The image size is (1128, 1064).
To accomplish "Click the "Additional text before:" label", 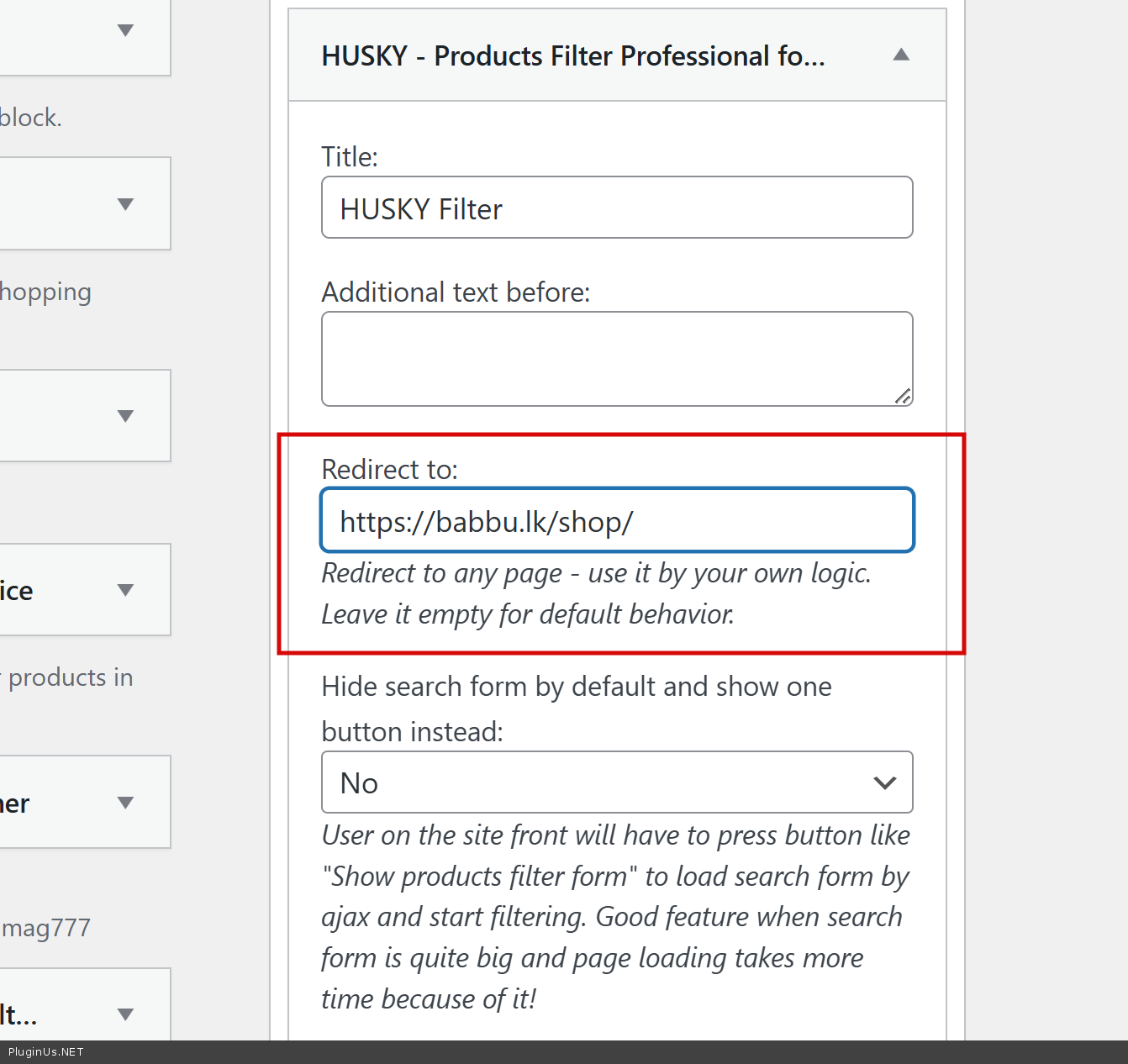I will click(x=456, y=292).
